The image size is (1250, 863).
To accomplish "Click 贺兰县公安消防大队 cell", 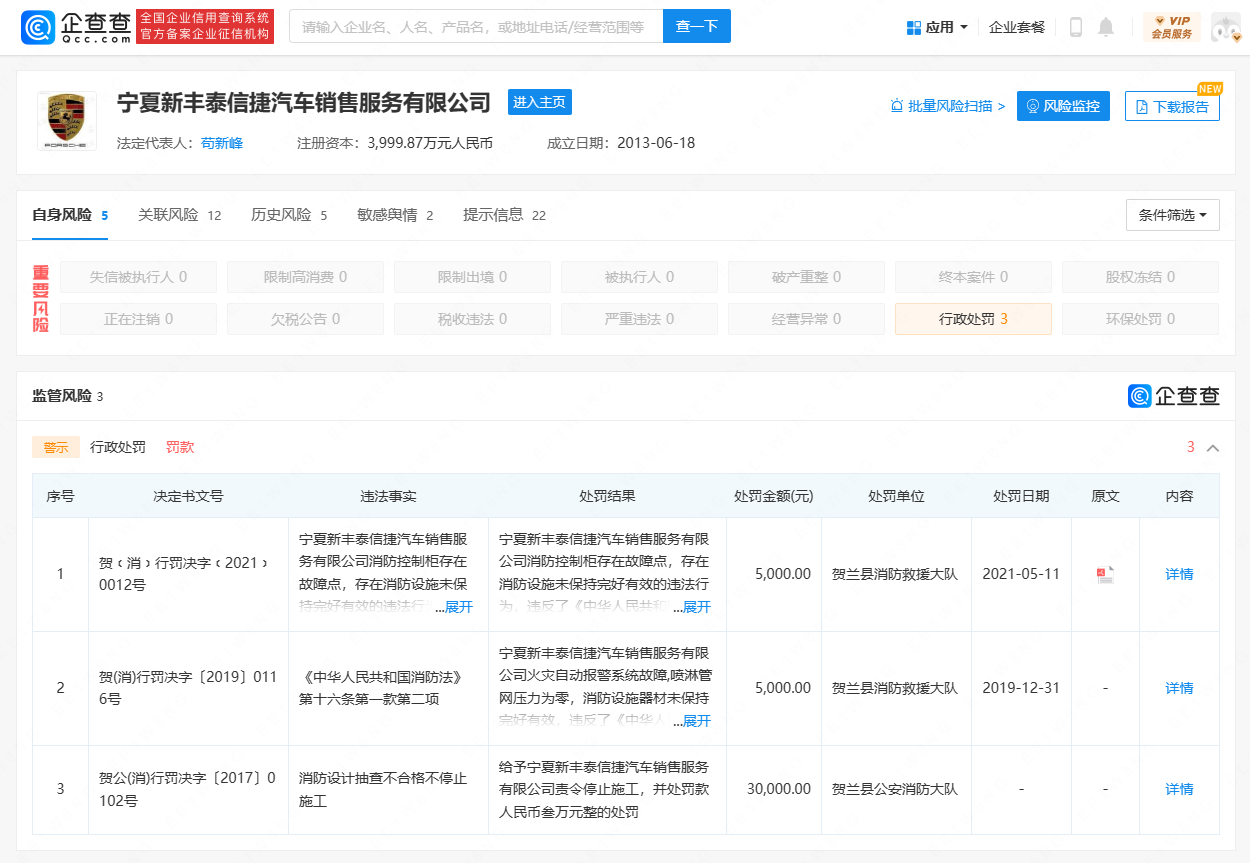I will 895,789.
